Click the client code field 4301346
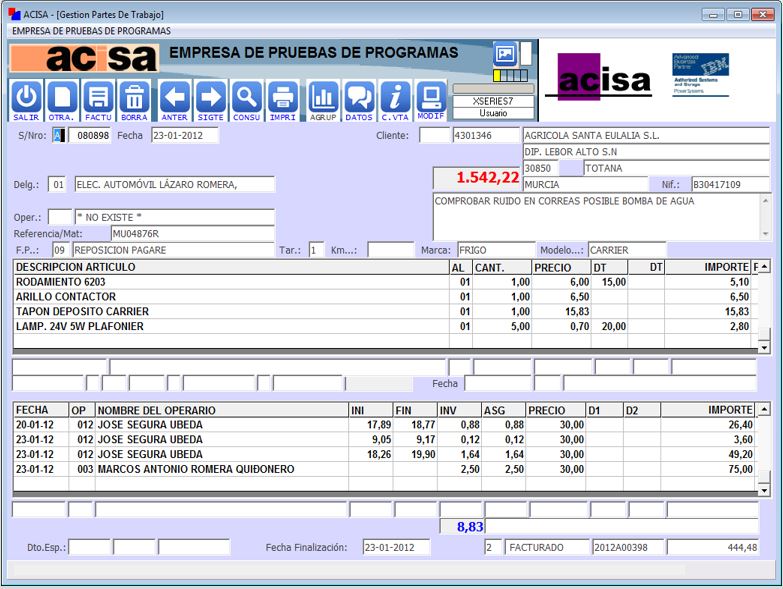Screen dimensions: 783x589 click(x=486, y=135)
